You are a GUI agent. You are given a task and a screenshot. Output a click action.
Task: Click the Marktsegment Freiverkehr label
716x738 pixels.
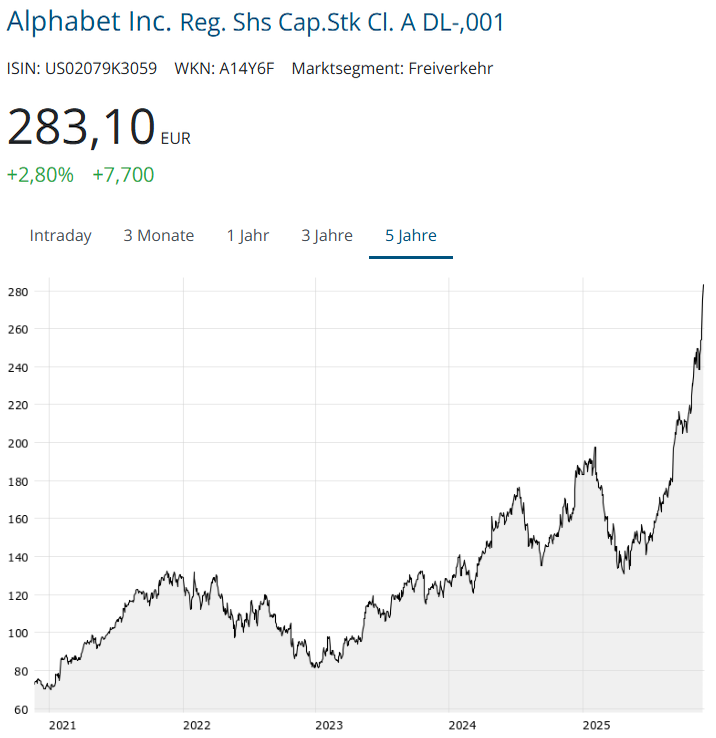[392, 68]
